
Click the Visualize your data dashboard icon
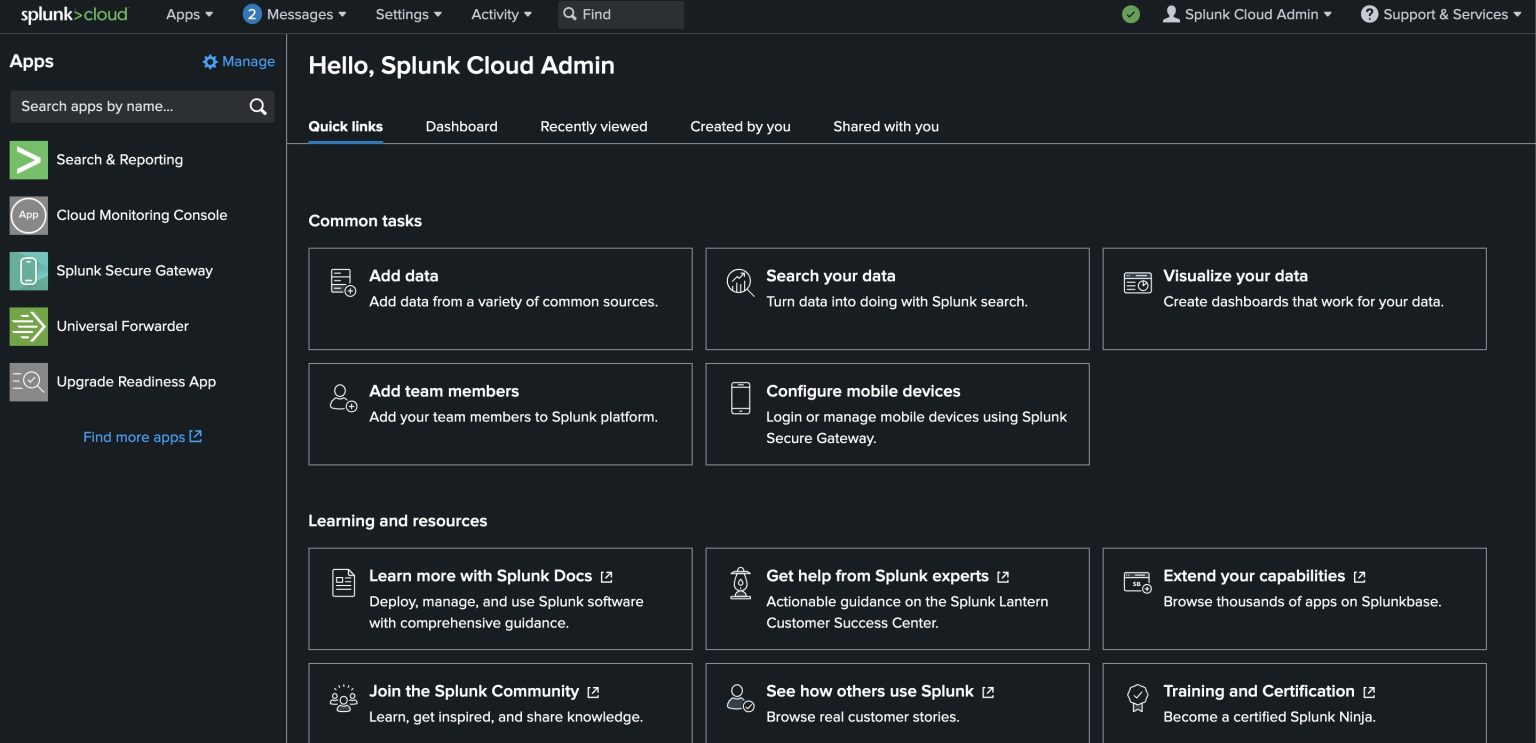pyautogui.click(x=1137, y=284)
